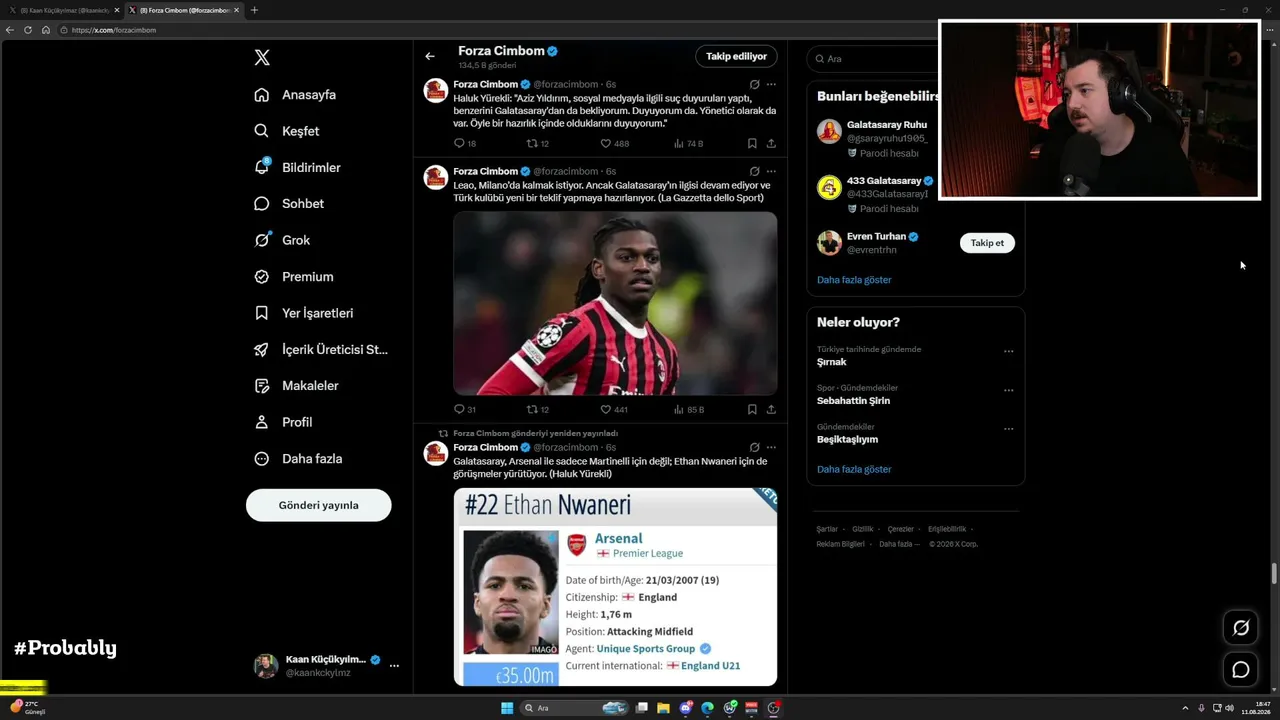
Task: Open Grok action on the Haluk Yürekli post
Action: (754, 85)
